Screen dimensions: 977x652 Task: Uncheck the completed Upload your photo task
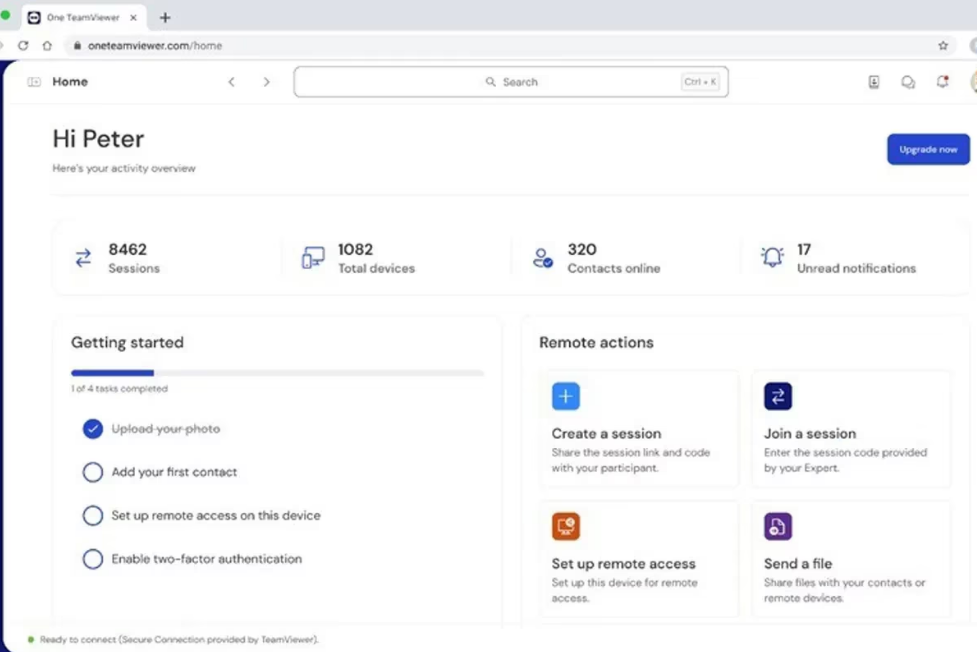(x=93, y=429)
